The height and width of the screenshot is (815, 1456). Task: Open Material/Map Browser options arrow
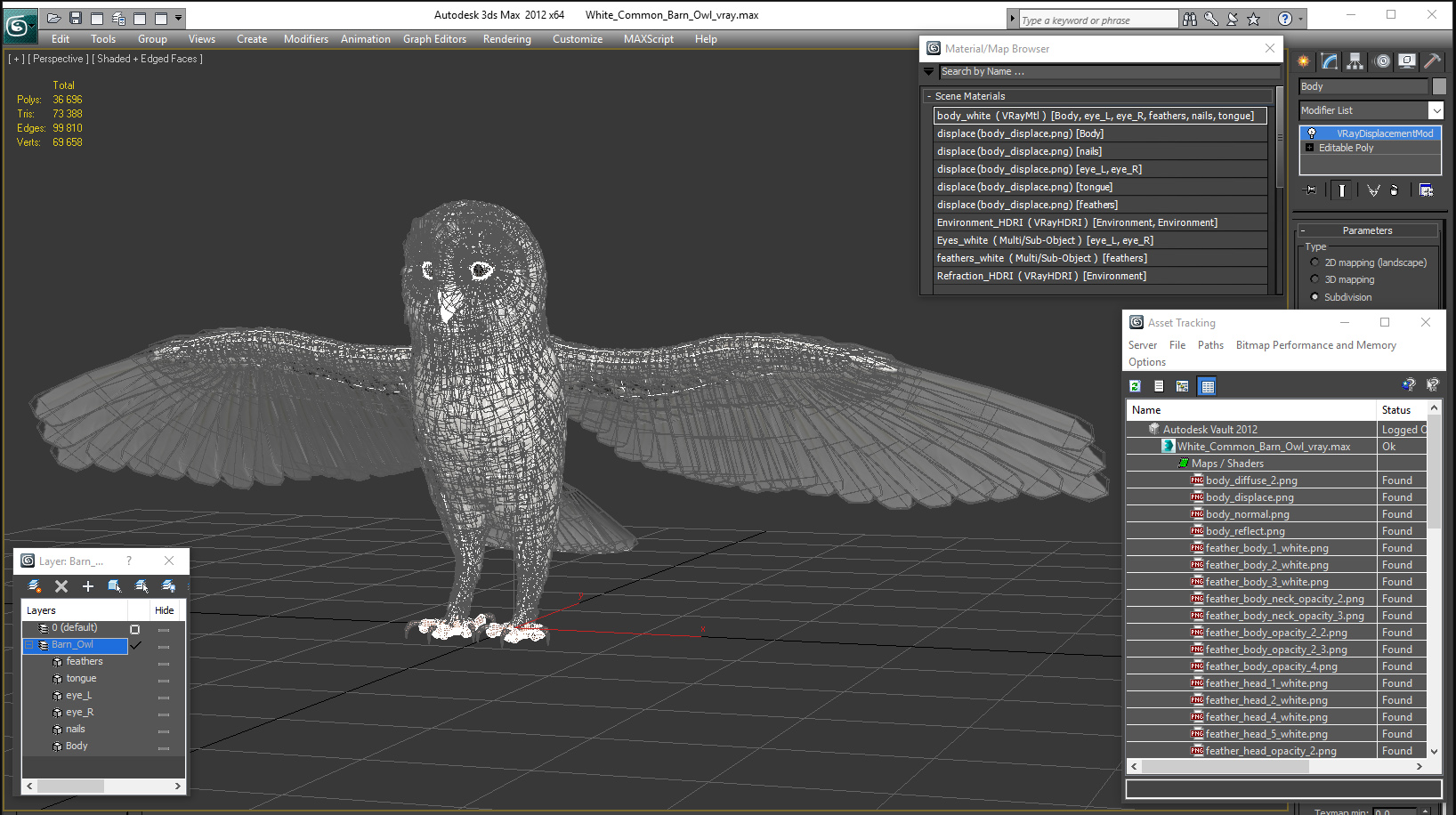pos(929,71)
